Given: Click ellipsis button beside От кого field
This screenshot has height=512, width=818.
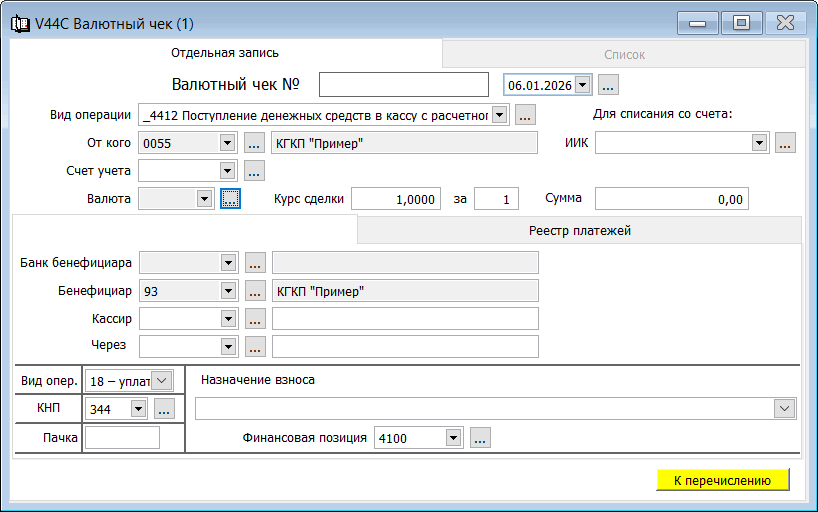Looking at the screenshot, I should point(254,143).
